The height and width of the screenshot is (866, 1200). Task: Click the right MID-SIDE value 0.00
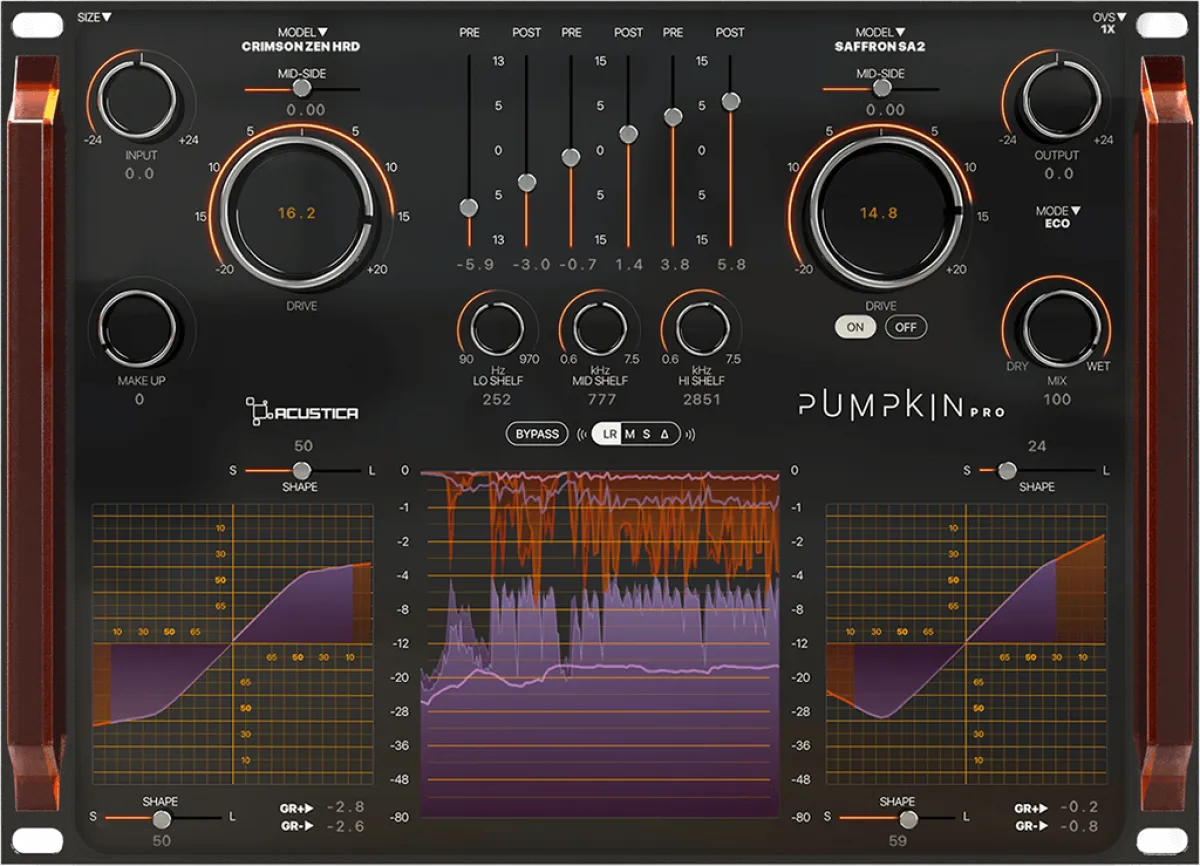coord(886,111)
